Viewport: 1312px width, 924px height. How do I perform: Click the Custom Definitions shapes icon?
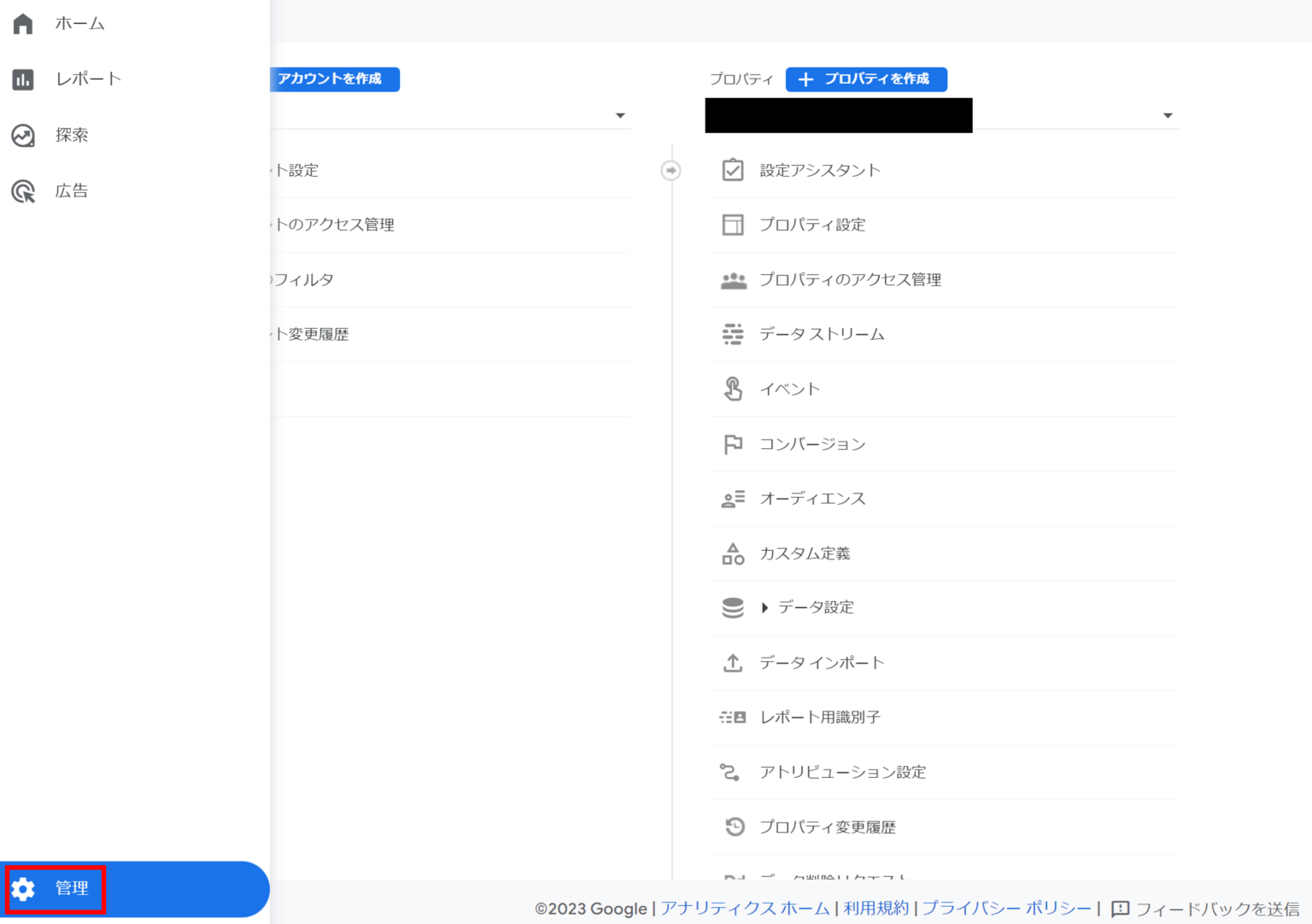tap(733, 553)
